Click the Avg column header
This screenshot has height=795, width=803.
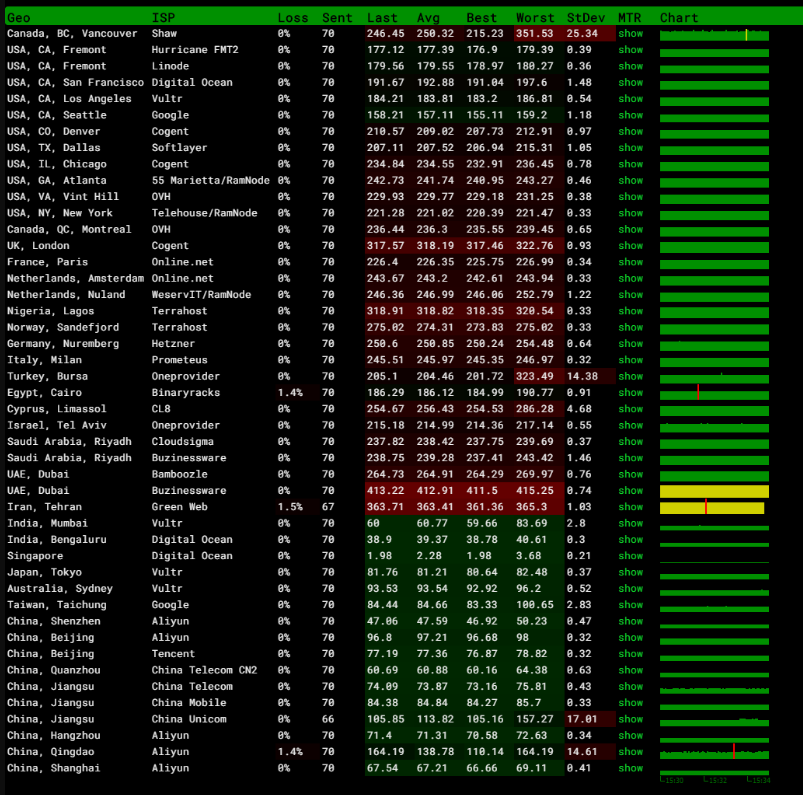click(428, 18)
